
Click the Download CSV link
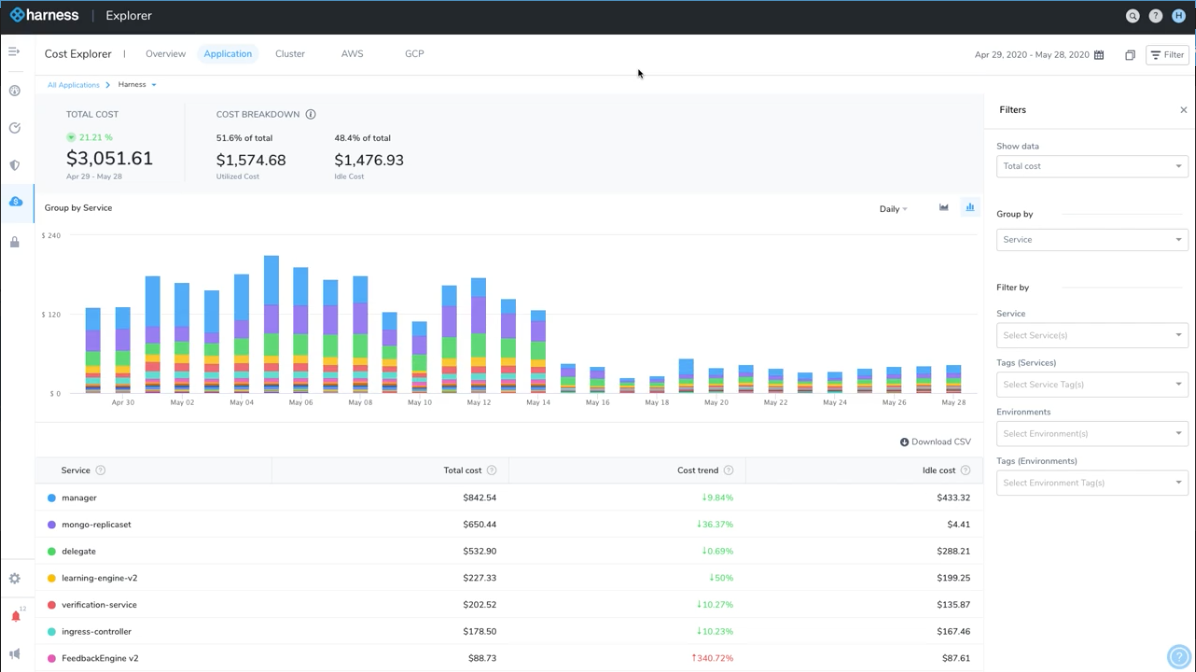pyautogui.click(x=935, y=442)
